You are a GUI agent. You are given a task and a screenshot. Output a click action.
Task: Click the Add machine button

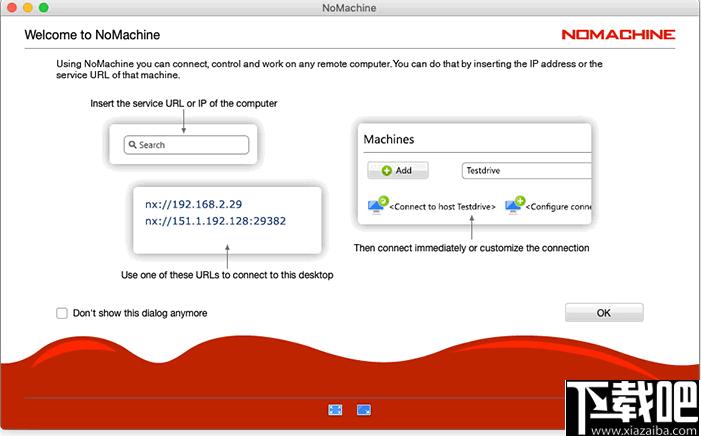click(x=397, y=170)
